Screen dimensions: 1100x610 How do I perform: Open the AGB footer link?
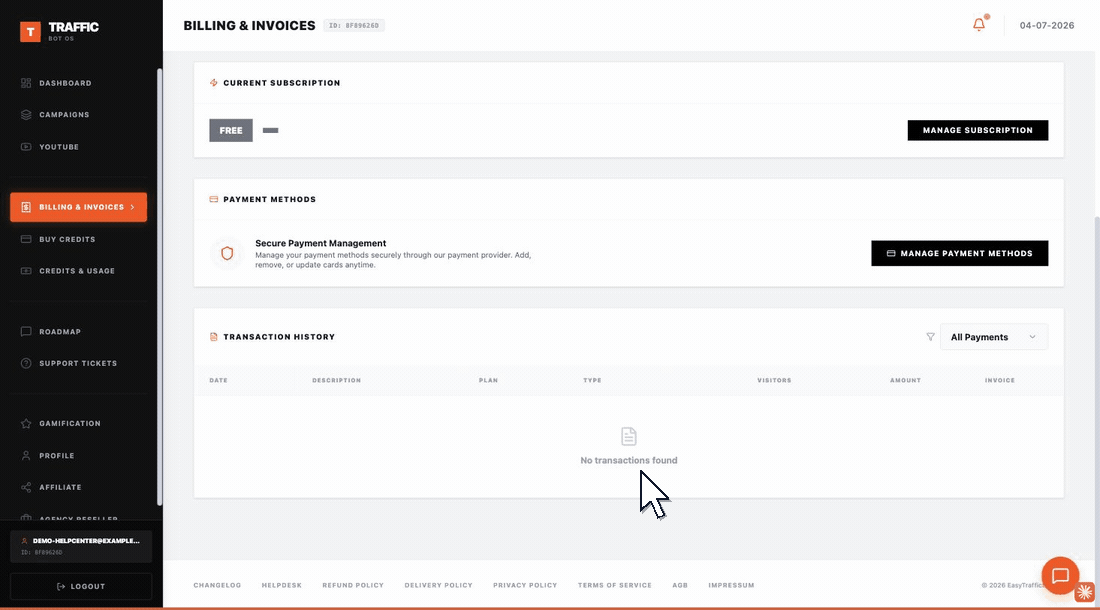click(x=680, y=585)
